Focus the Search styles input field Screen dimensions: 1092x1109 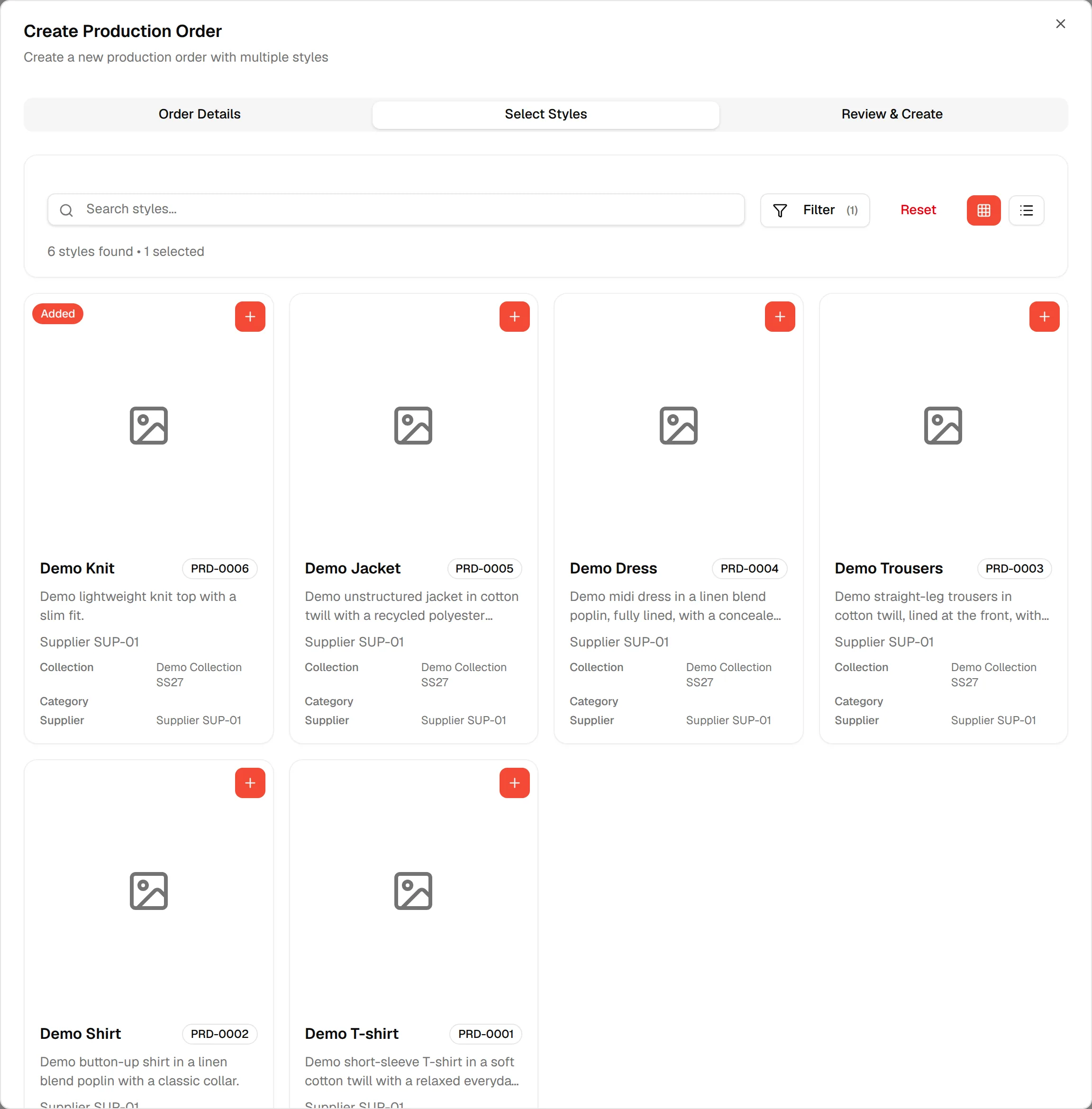pyautogui.click(x=396, y=210)
